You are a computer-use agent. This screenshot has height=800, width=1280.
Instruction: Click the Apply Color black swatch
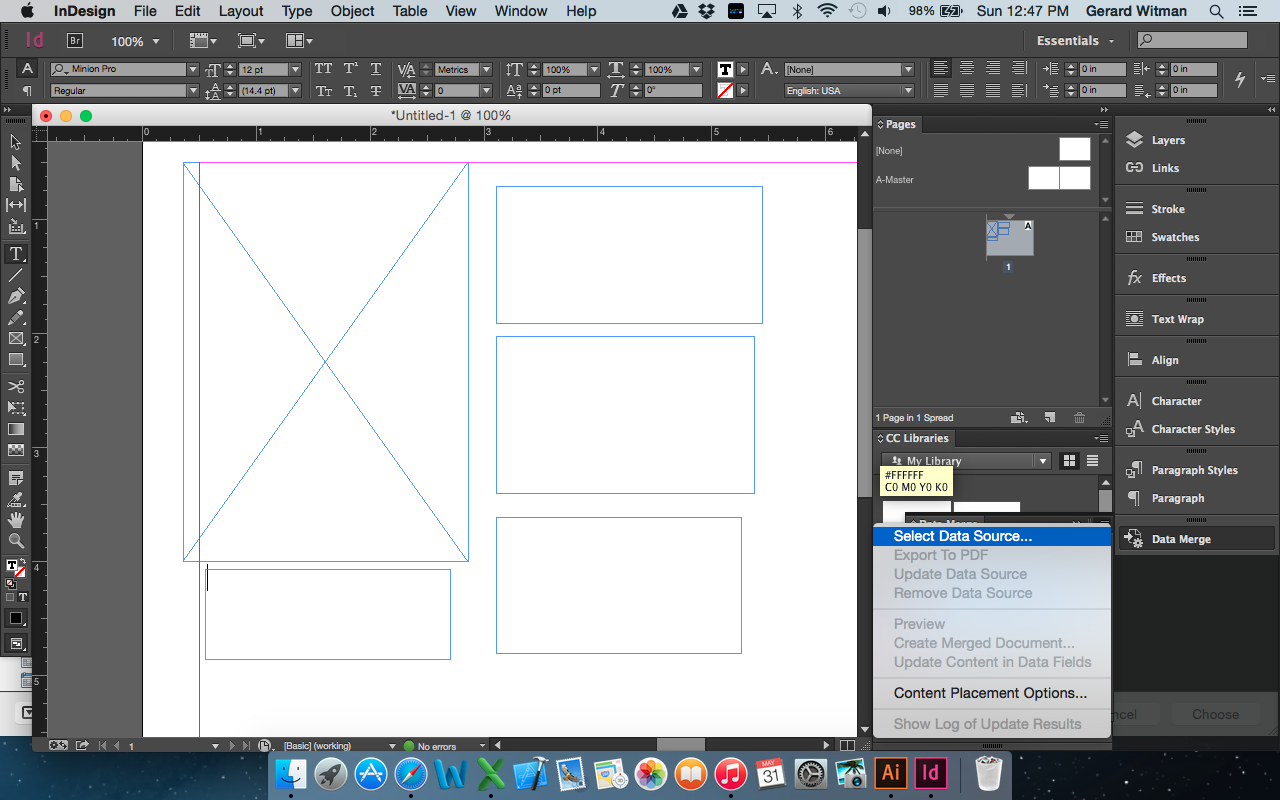coord(16,619)
